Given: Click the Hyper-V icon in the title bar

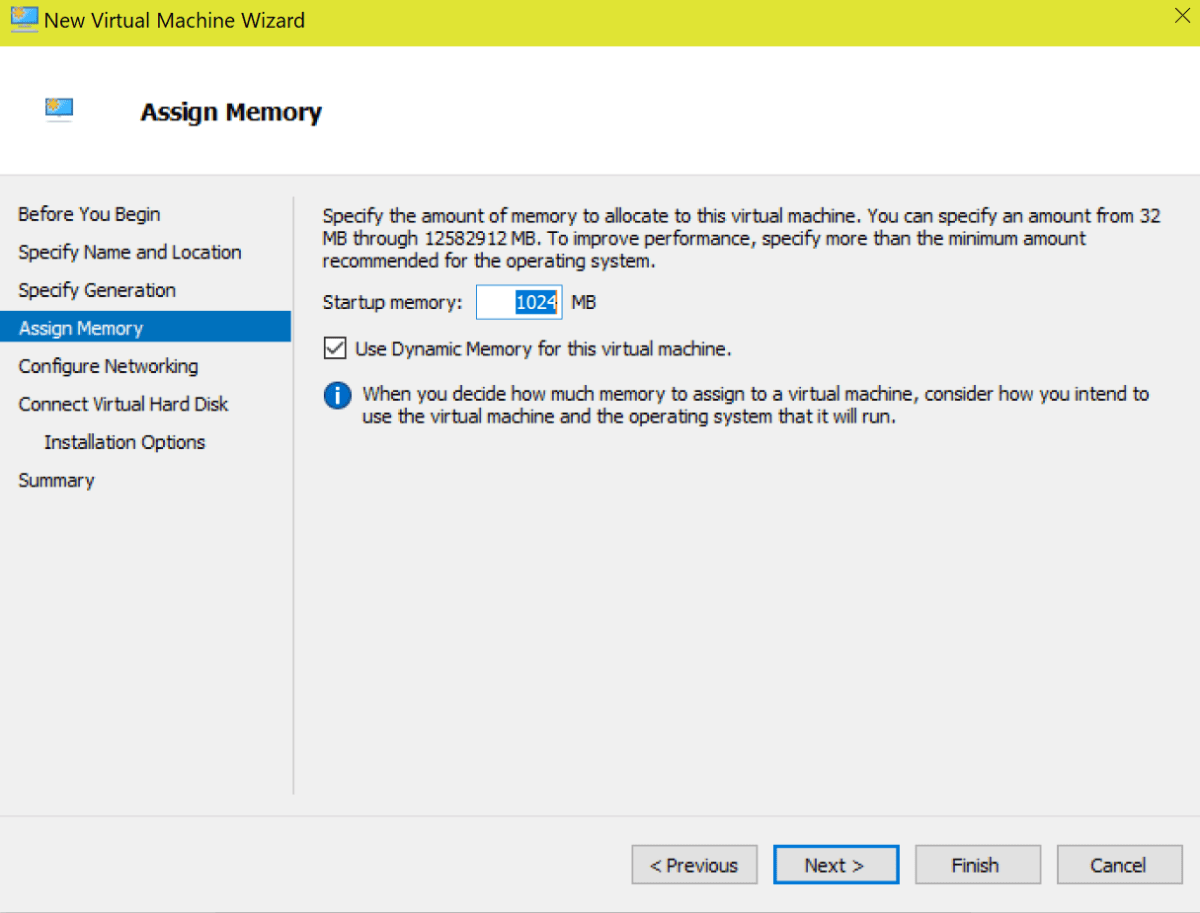Looking at the screenshot, I should click(x=22, y=20).
